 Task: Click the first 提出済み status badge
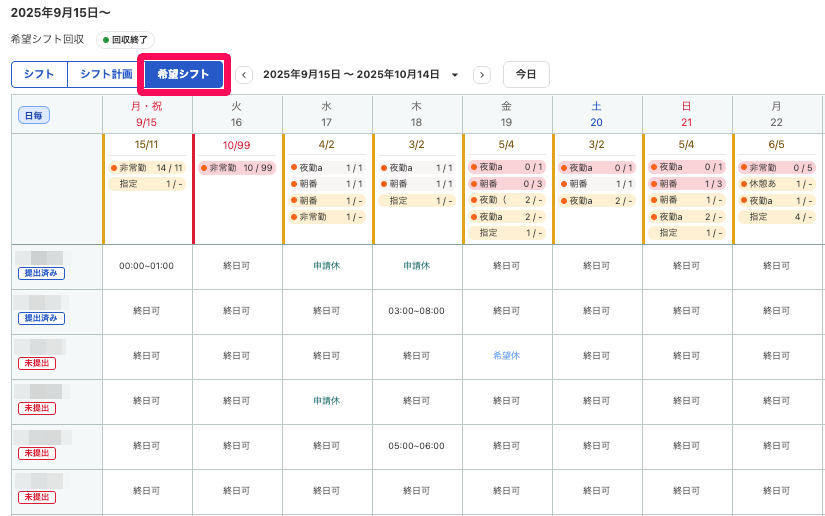41,273
